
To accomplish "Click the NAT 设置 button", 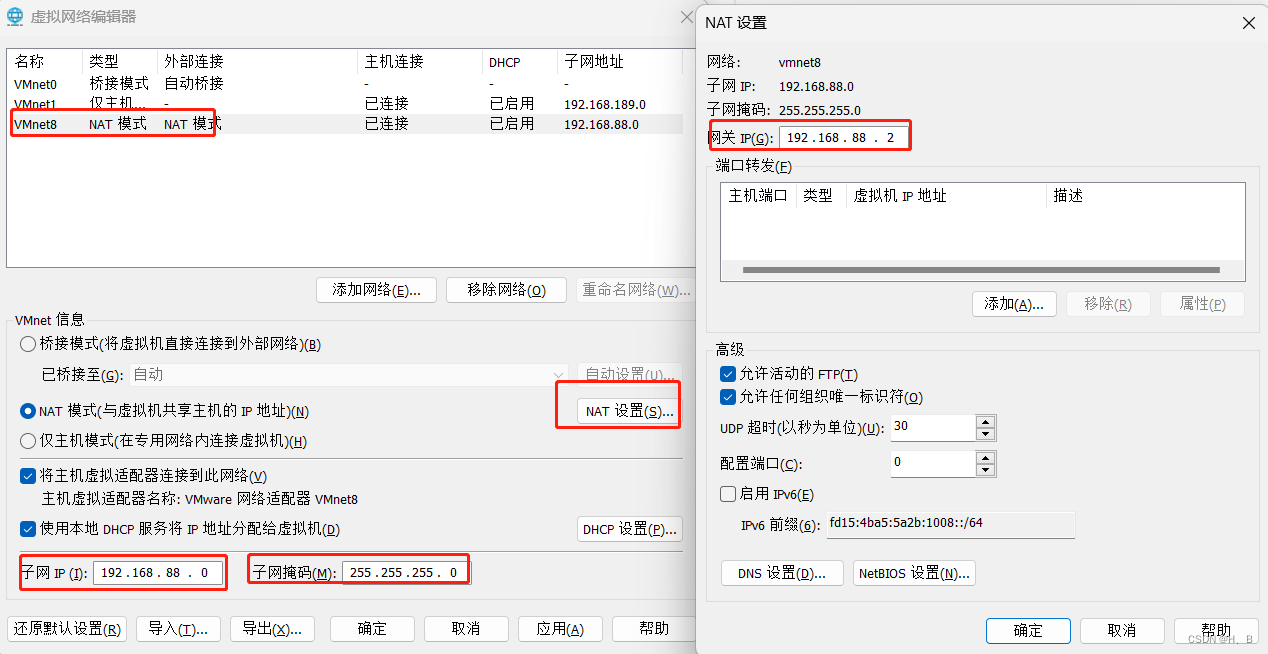I will [629, 411].
